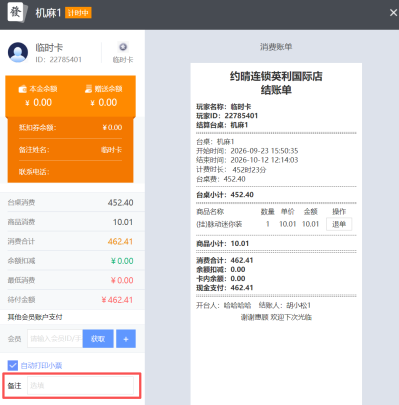Click the mahjong tile app logo
This screenshot has width=399, height=405.
tap(17, 13)
